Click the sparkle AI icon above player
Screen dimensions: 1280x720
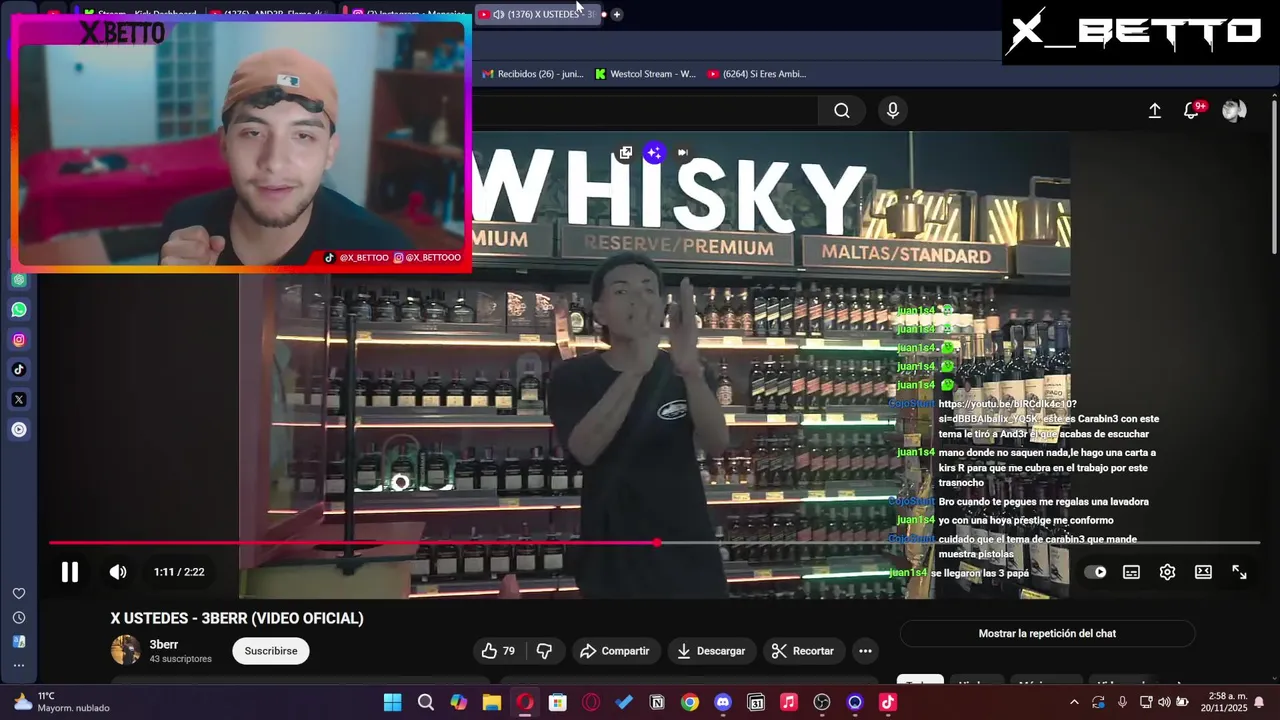(654, 153)
